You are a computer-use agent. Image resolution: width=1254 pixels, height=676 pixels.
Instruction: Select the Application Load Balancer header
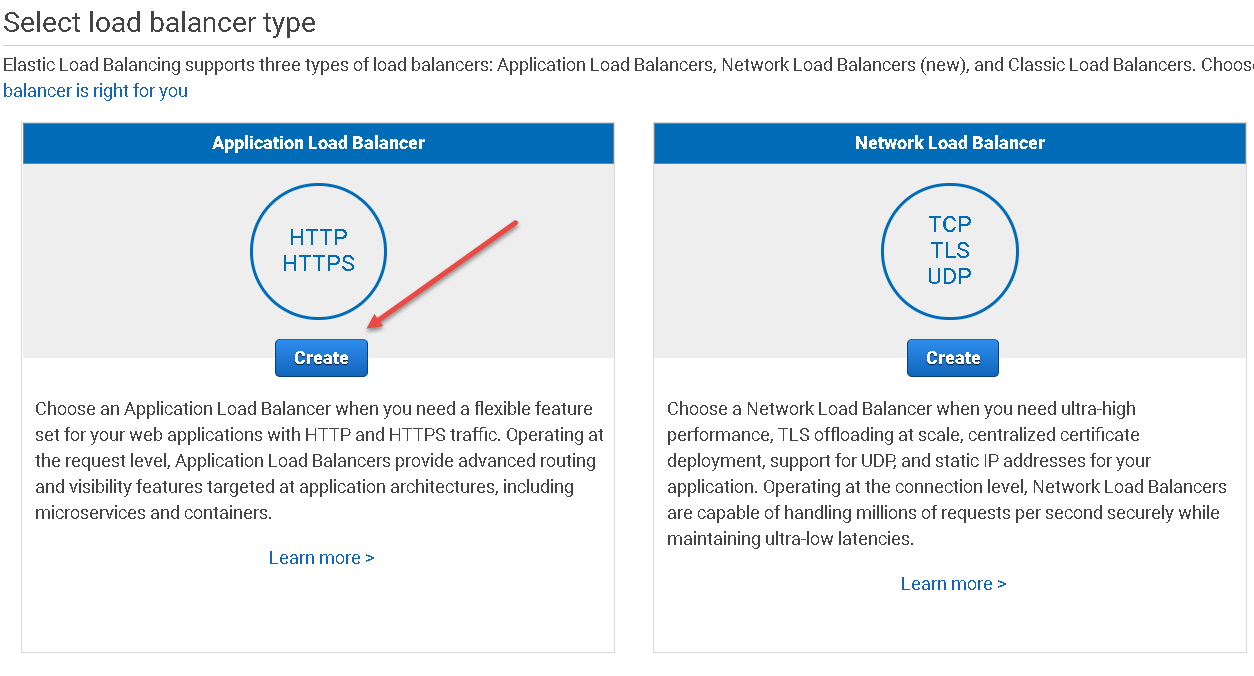click(318, 143)
